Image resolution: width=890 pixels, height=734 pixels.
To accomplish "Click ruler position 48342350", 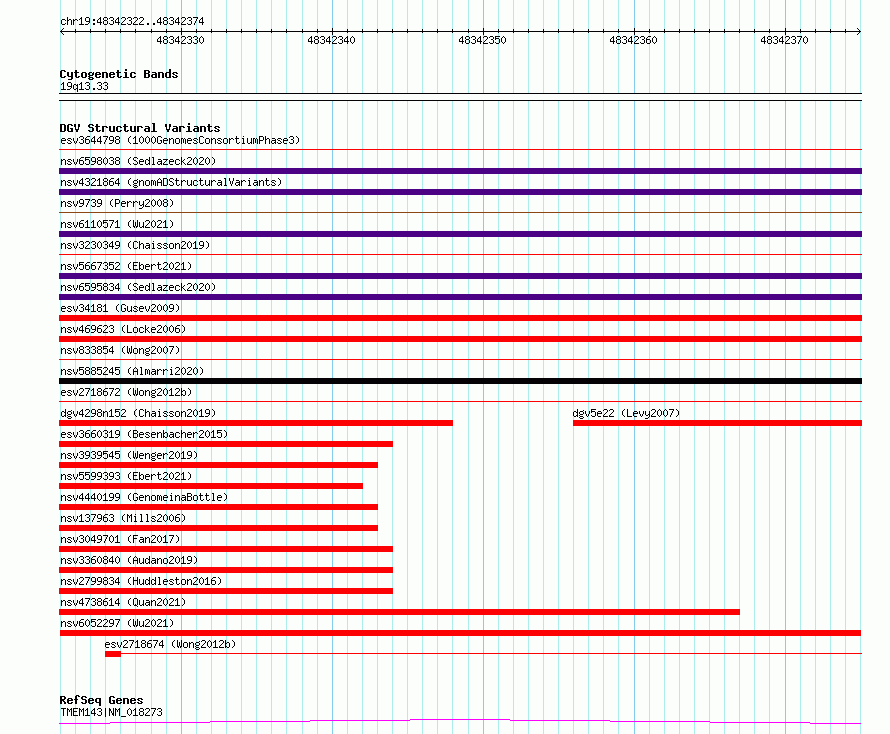I will point(482,40).
